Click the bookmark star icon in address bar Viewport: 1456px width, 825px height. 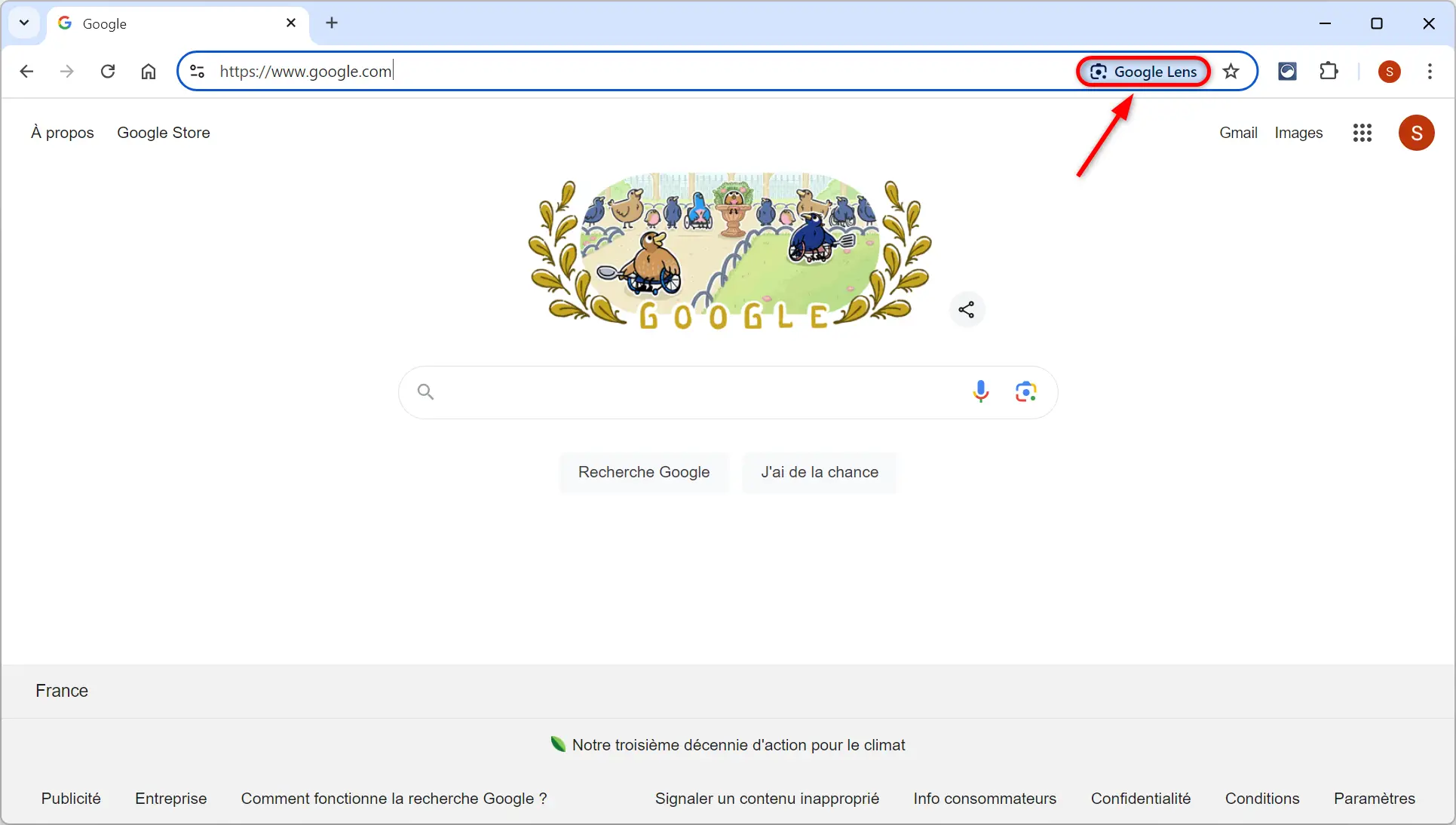point(1232,72)
